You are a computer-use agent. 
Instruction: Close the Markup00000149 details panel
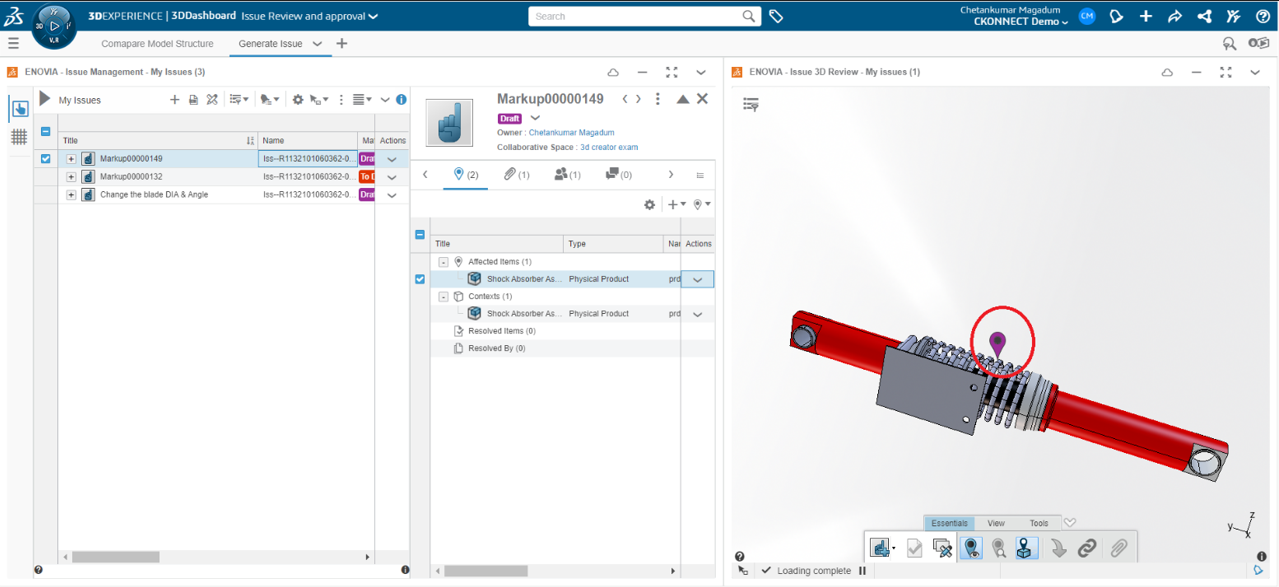pos(702,99)
